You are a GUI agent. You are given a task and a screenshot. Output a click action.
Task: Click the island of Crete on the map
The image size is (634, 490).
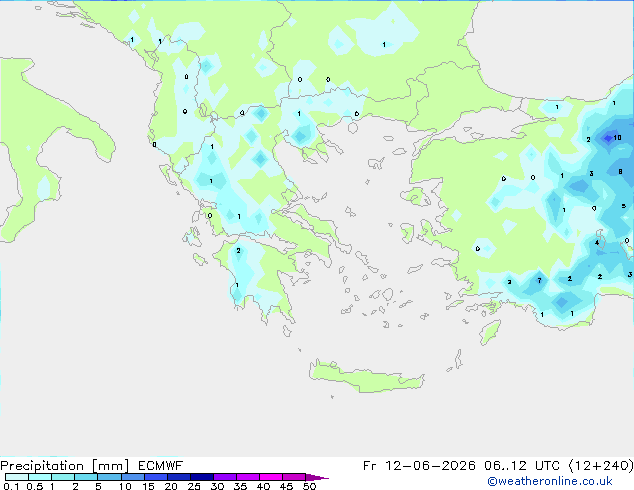[x=366, y=377]
